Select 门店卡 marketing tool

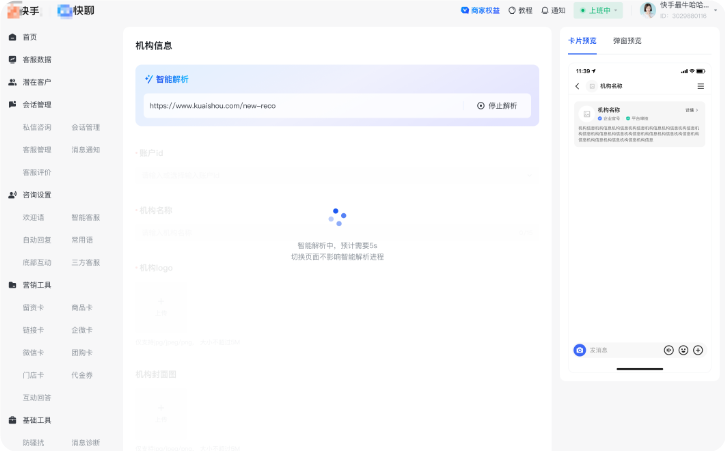coord(33,375)
